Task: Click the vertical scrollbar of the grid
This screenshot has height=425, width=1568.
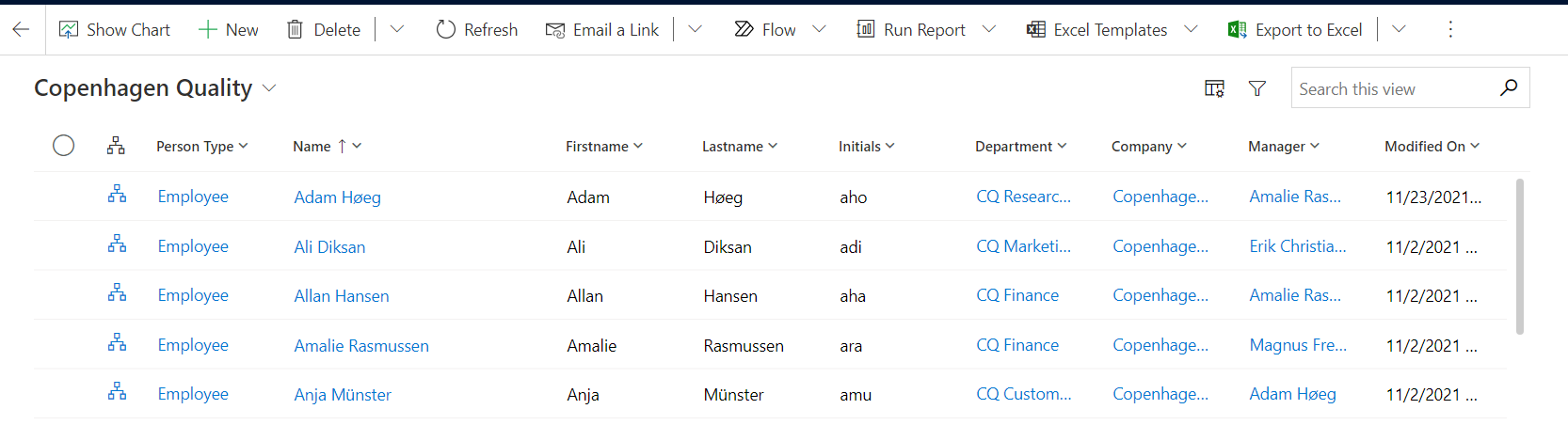Action: tap(1519, 256)
